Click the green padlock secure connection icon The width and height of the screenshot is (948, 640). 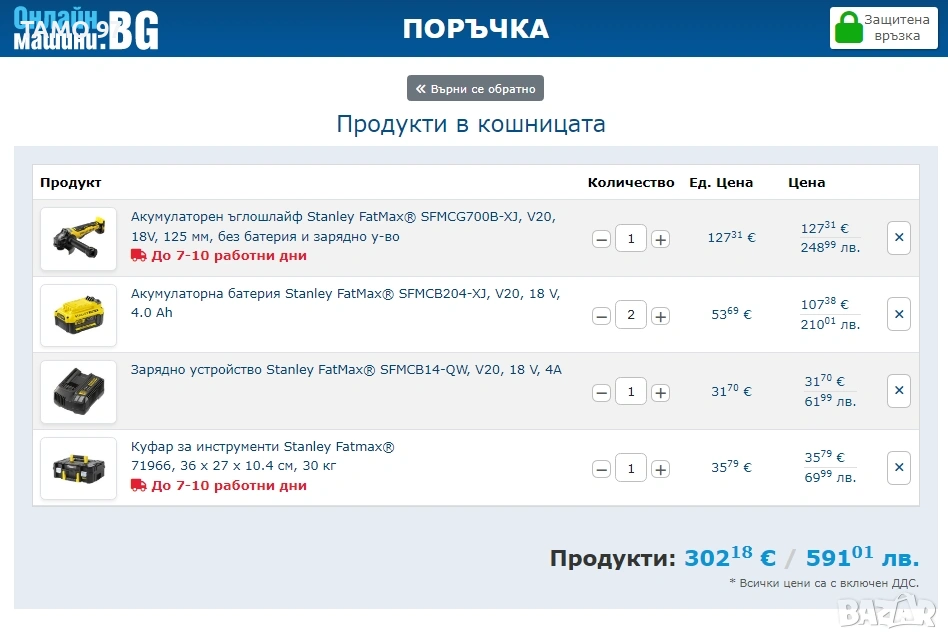848,28
